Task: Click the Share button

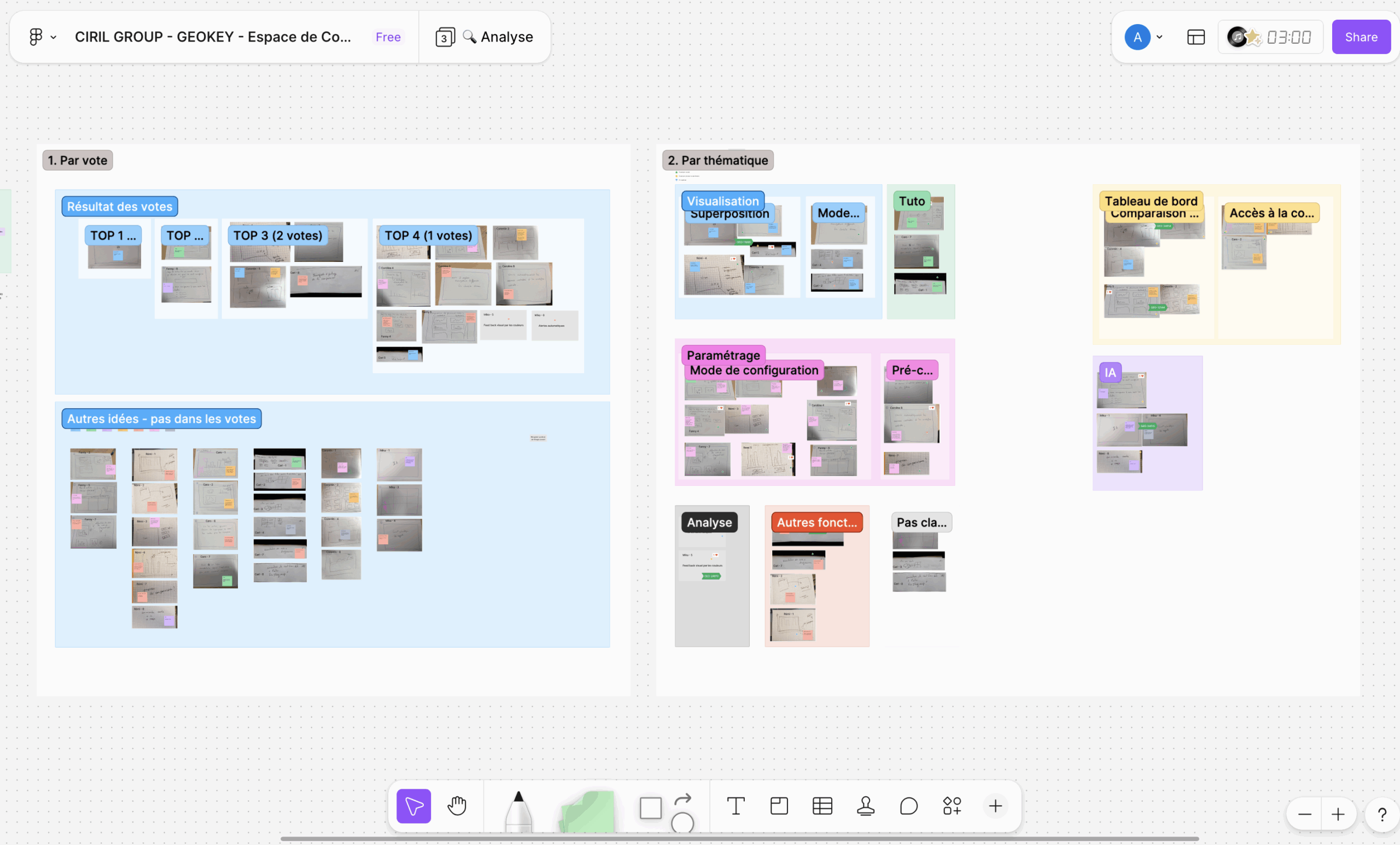Action: tap(1361, 37)
